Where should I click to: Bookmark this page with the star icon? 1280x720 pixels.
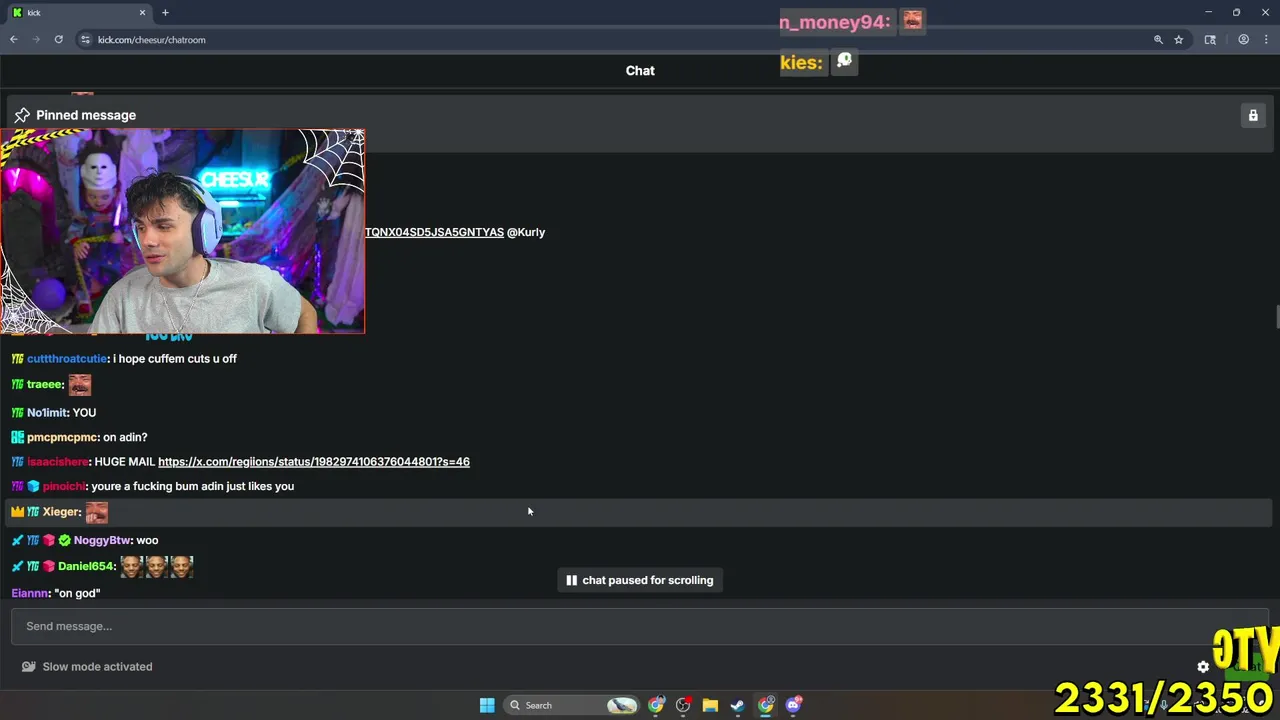[1179, 40]
